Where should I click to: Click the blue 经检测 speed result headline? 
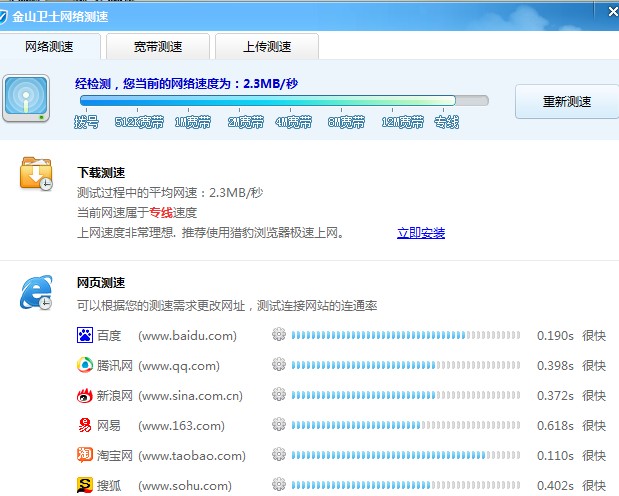[186, 84]
